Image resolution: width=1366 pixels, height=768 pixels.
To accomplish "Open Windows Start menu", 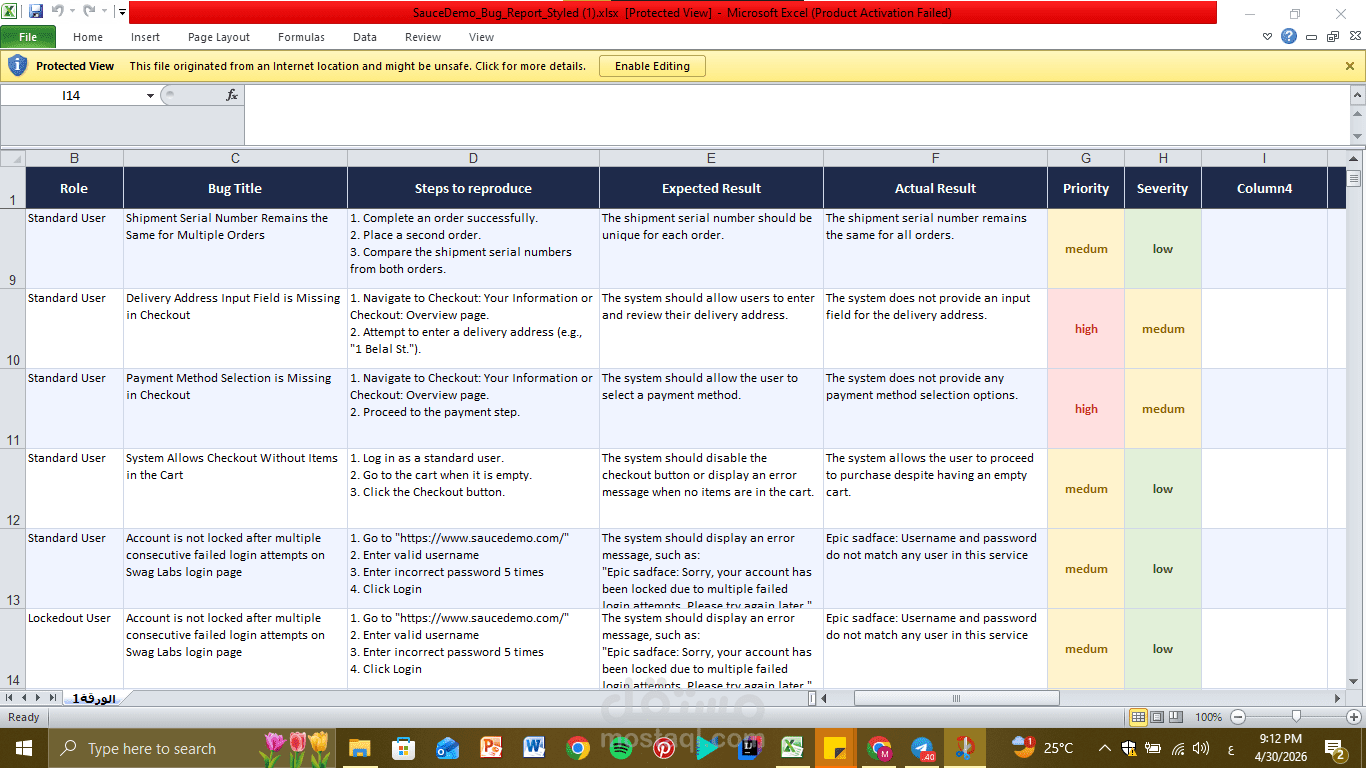I will pos(23,748).
